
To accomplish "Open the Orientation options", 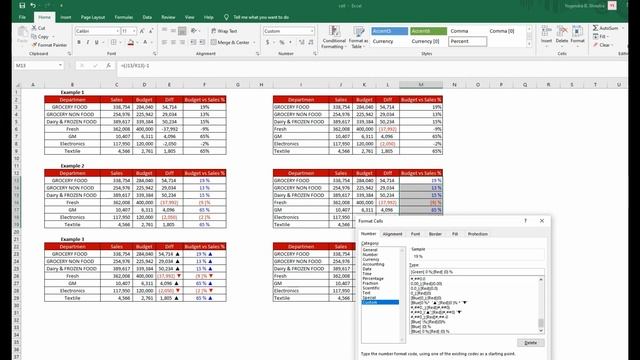I will coord(194,31).
